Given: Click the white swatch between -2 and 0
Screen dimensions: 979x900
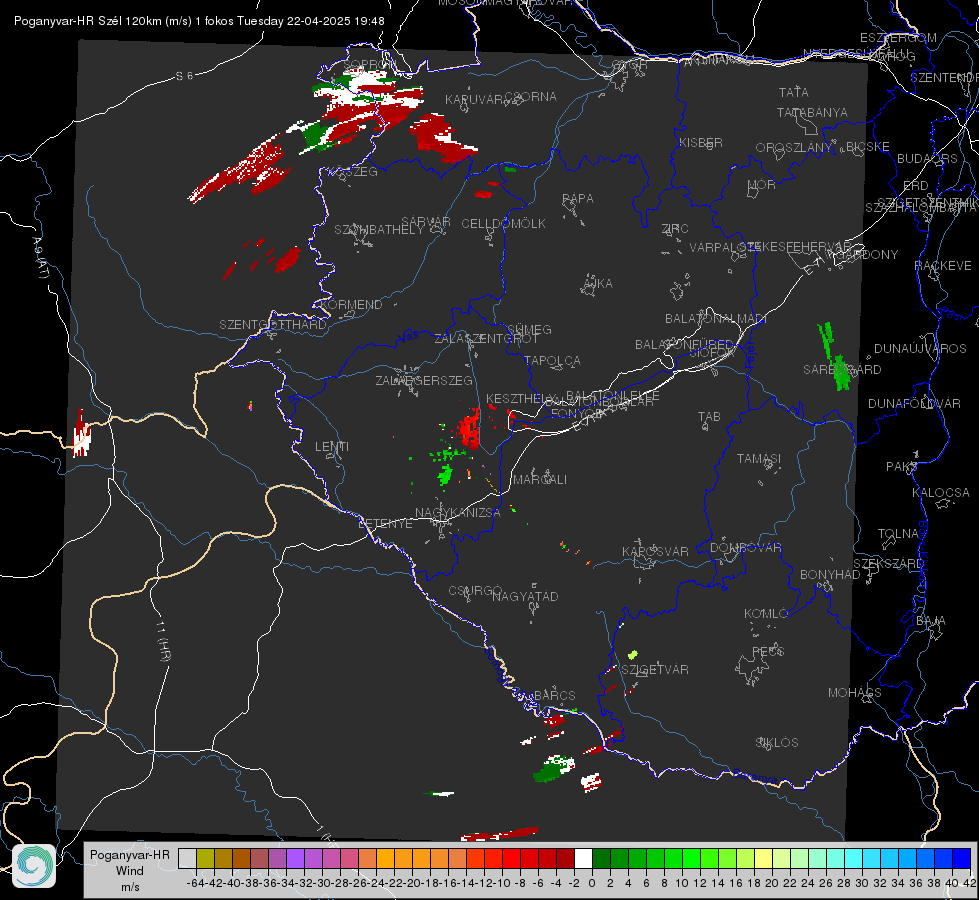Looking at the screenshot, I should coord(583,859).
